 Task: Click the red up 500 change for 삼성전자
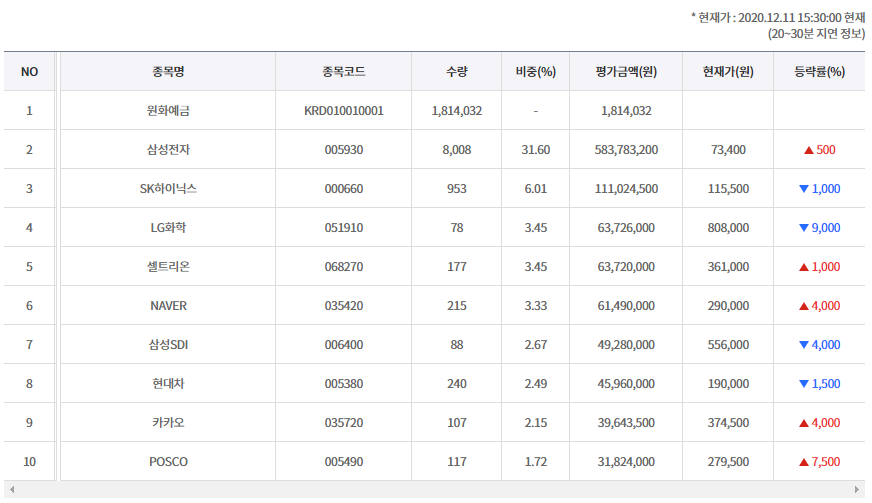click(x=820, y=150)
